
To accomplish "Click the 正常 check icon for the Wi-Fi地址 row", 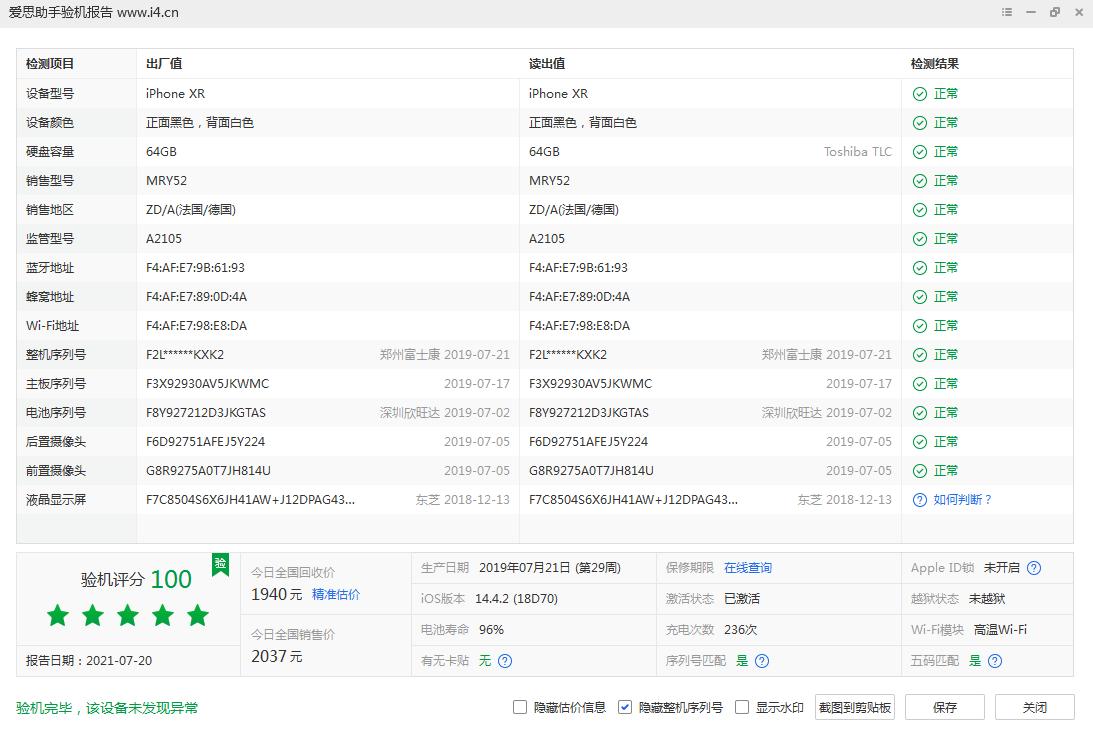I will [919, 325].
